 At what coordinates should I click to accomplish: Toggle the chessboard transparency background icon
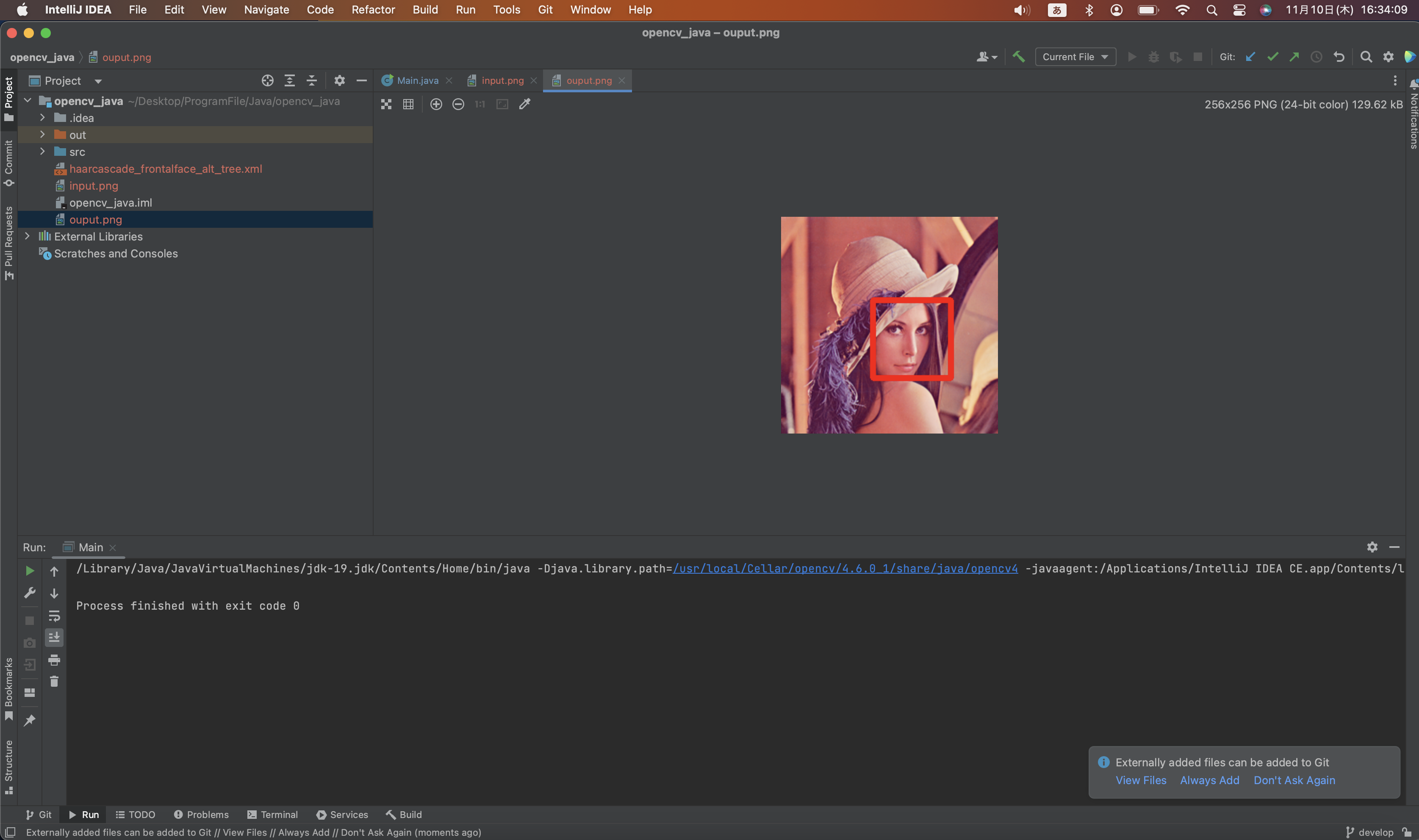click(x=386, y=104)
